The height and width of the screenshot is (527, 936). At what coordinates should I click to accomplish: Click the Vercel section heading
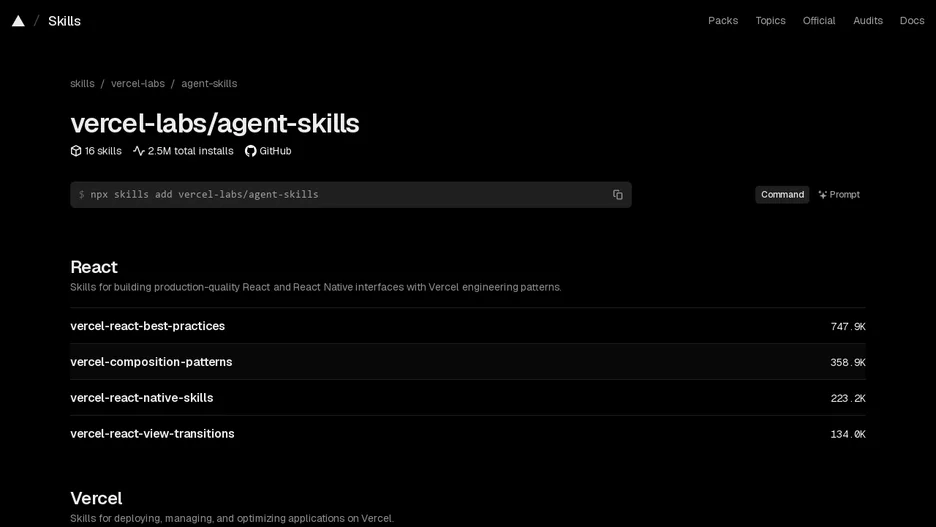pos(96,498)
